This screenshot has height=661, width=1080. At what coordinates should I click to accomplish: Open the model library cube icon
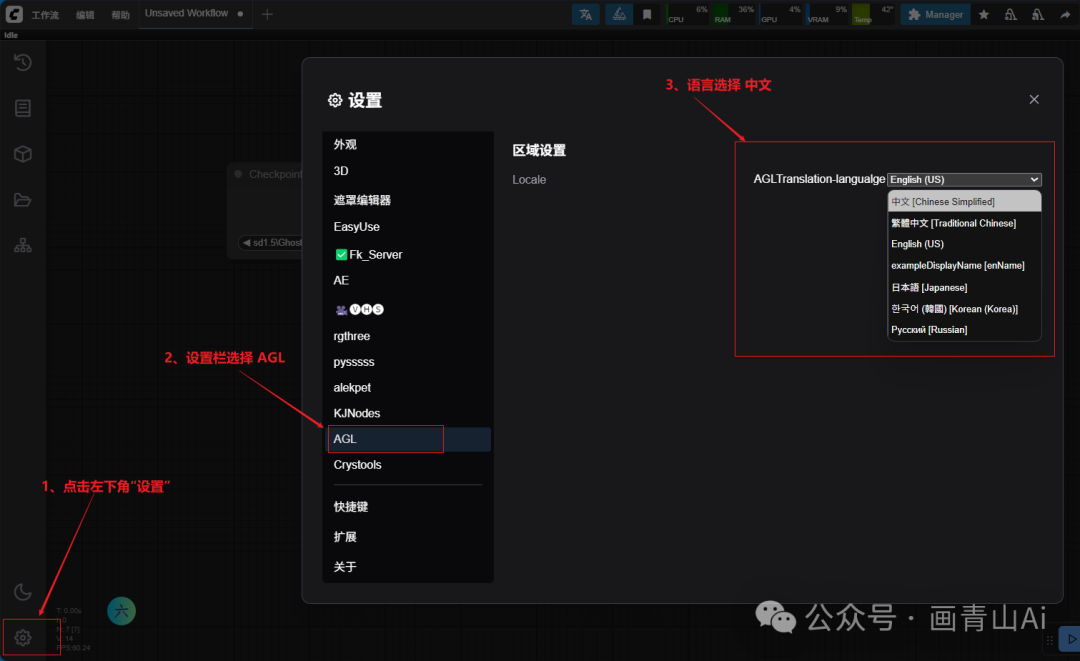[23, 154]
